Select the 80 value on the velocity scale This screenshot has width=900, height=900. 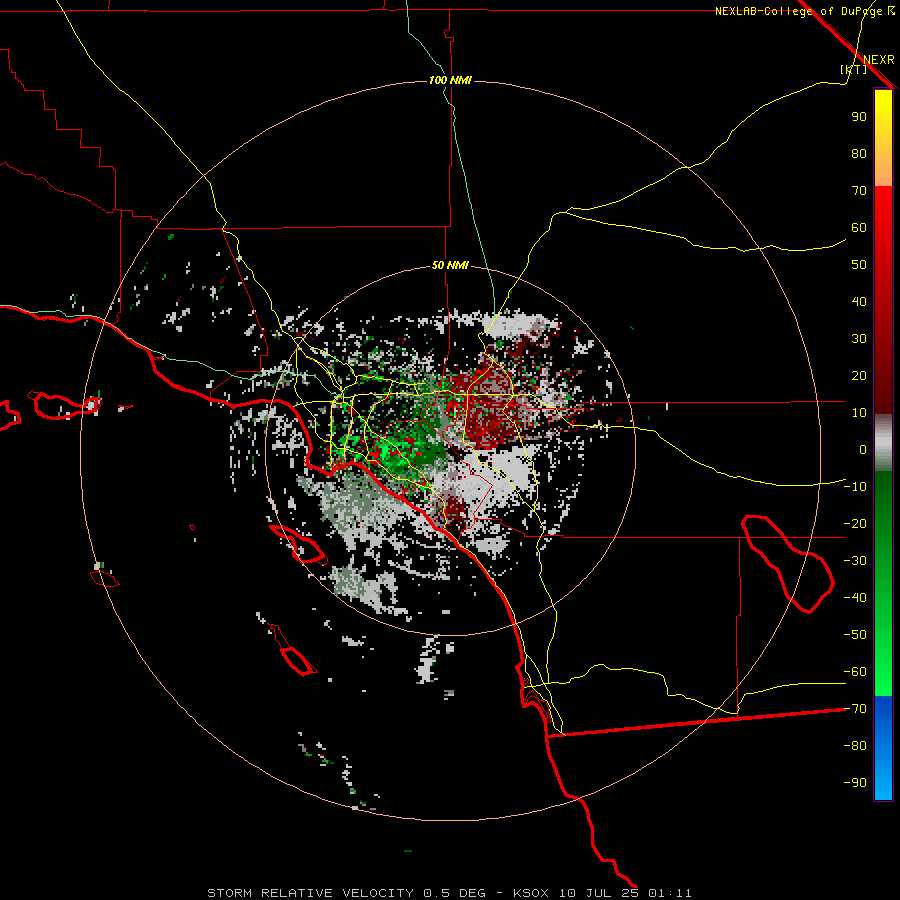(x=859, y=153)
